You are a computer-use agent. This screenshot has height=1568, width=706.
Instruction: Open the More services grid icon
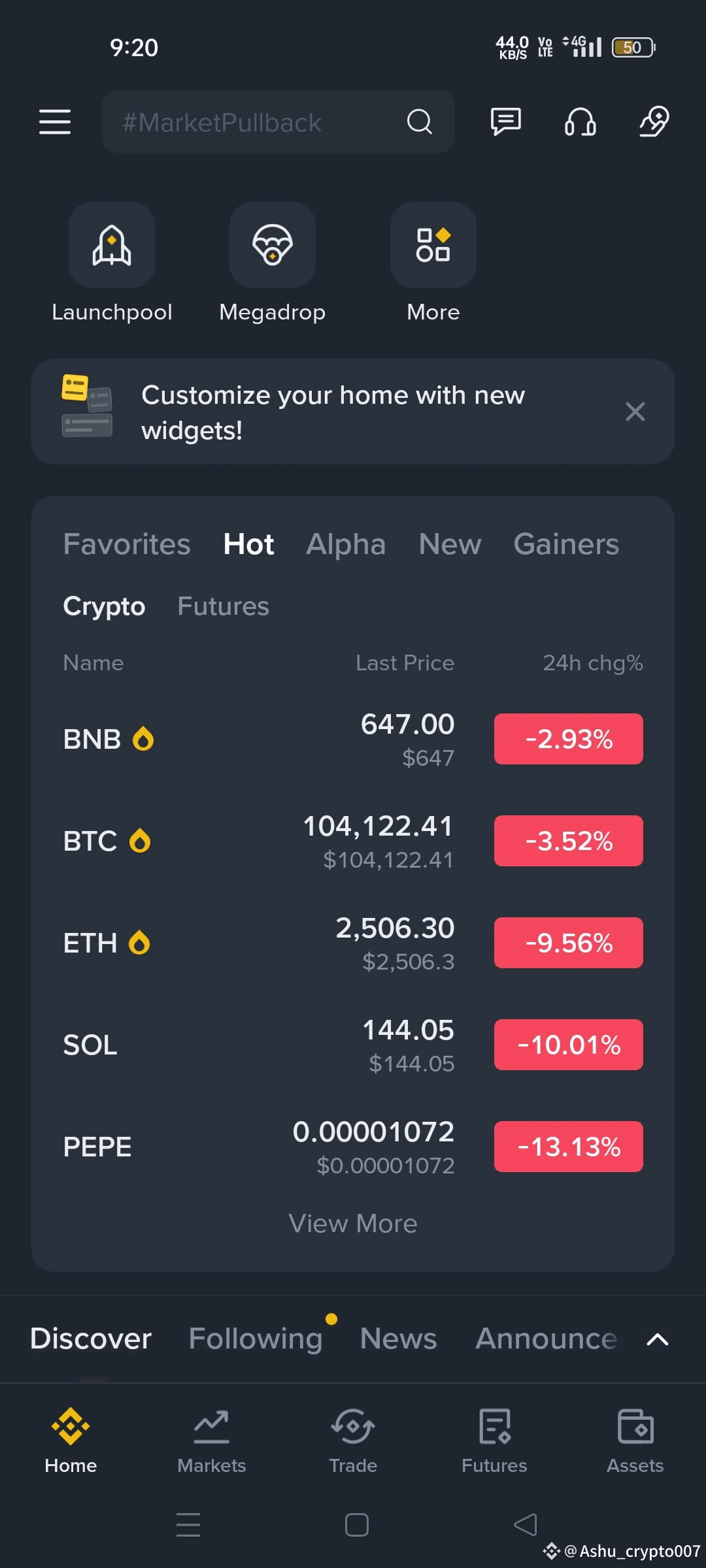(433, 245)
